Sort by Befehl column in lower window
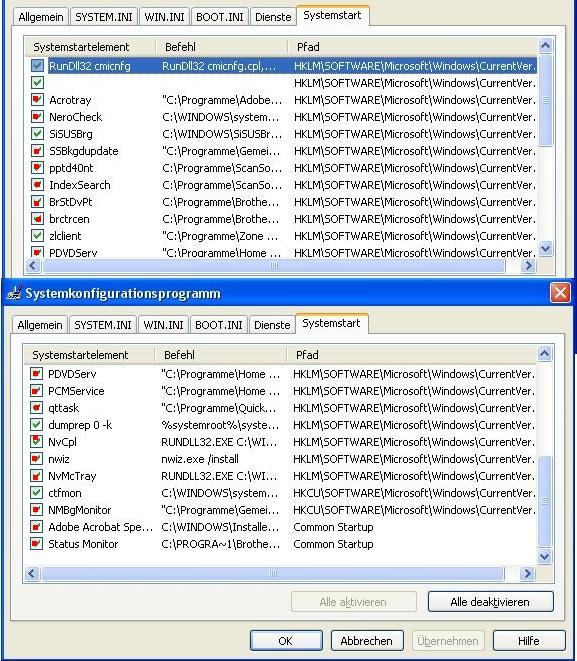This screenshot has width=577, height=661. (220, 355)
